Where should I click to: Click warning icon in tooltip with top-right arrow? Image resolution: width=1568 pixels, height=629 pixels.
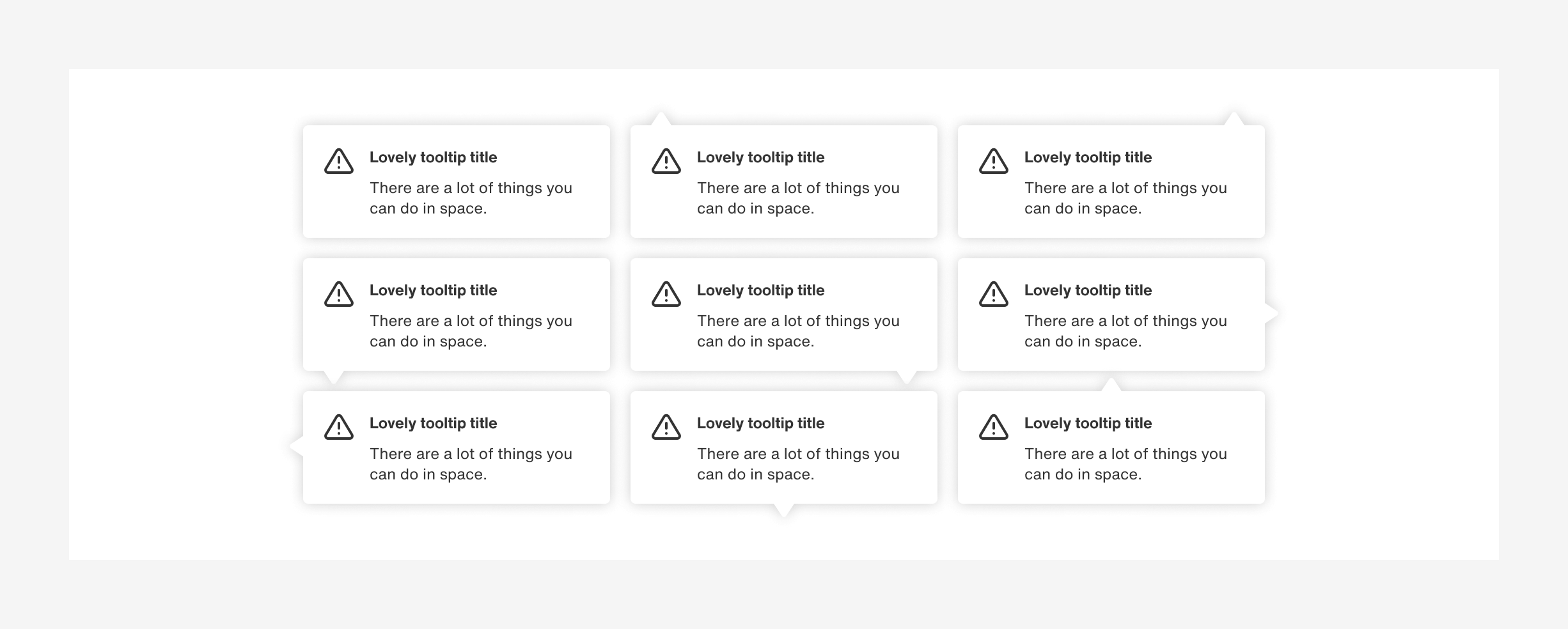tap(994, 161)
